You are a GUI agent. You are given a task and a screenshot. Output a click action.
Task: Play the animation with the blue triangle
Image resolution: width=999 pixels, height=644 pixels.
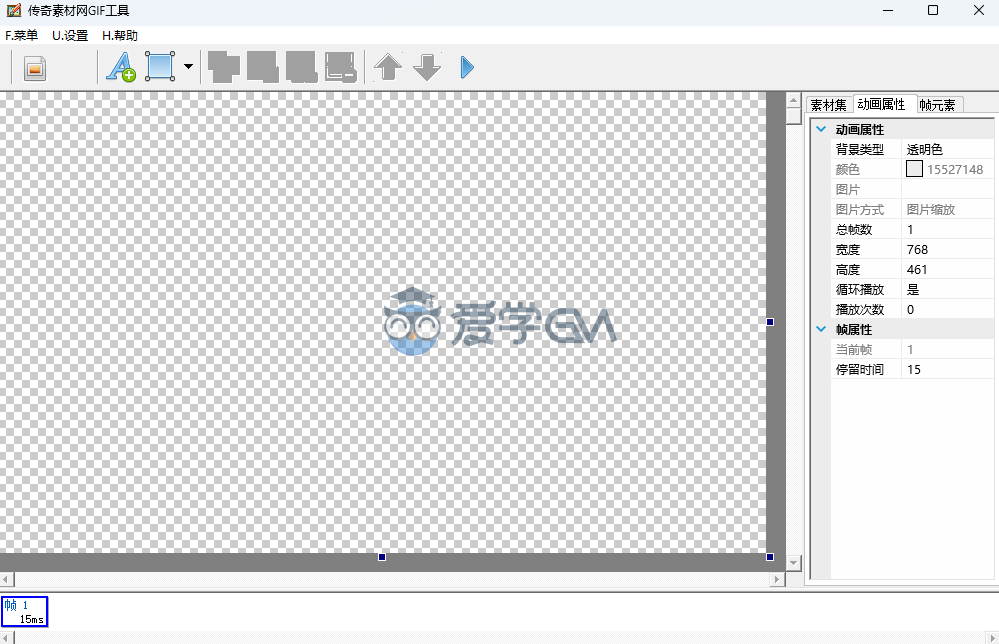467,67
